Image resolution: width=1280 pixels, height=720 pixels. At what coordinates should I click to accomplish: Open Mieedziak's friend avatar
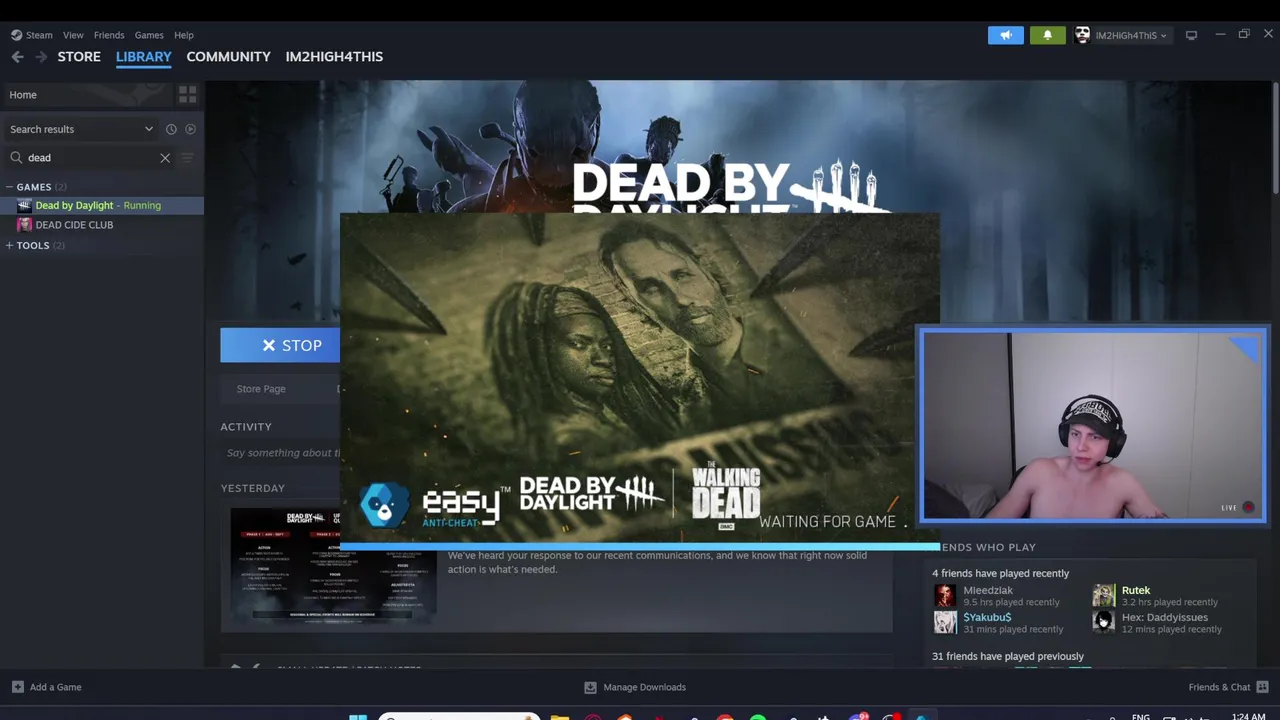(x=945, y=596)
